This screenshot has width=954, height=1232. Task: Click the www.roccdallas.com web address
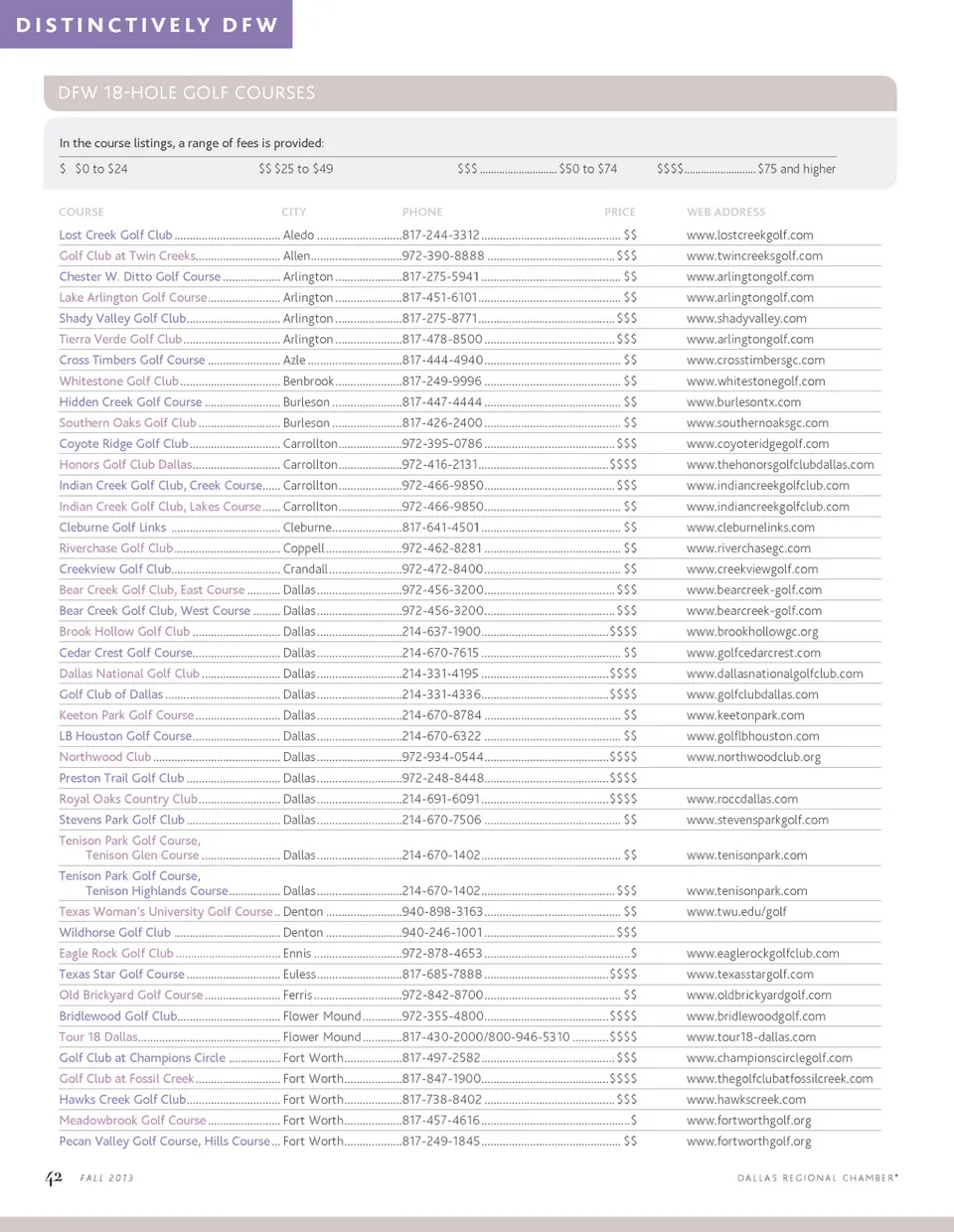coord(741,799)
